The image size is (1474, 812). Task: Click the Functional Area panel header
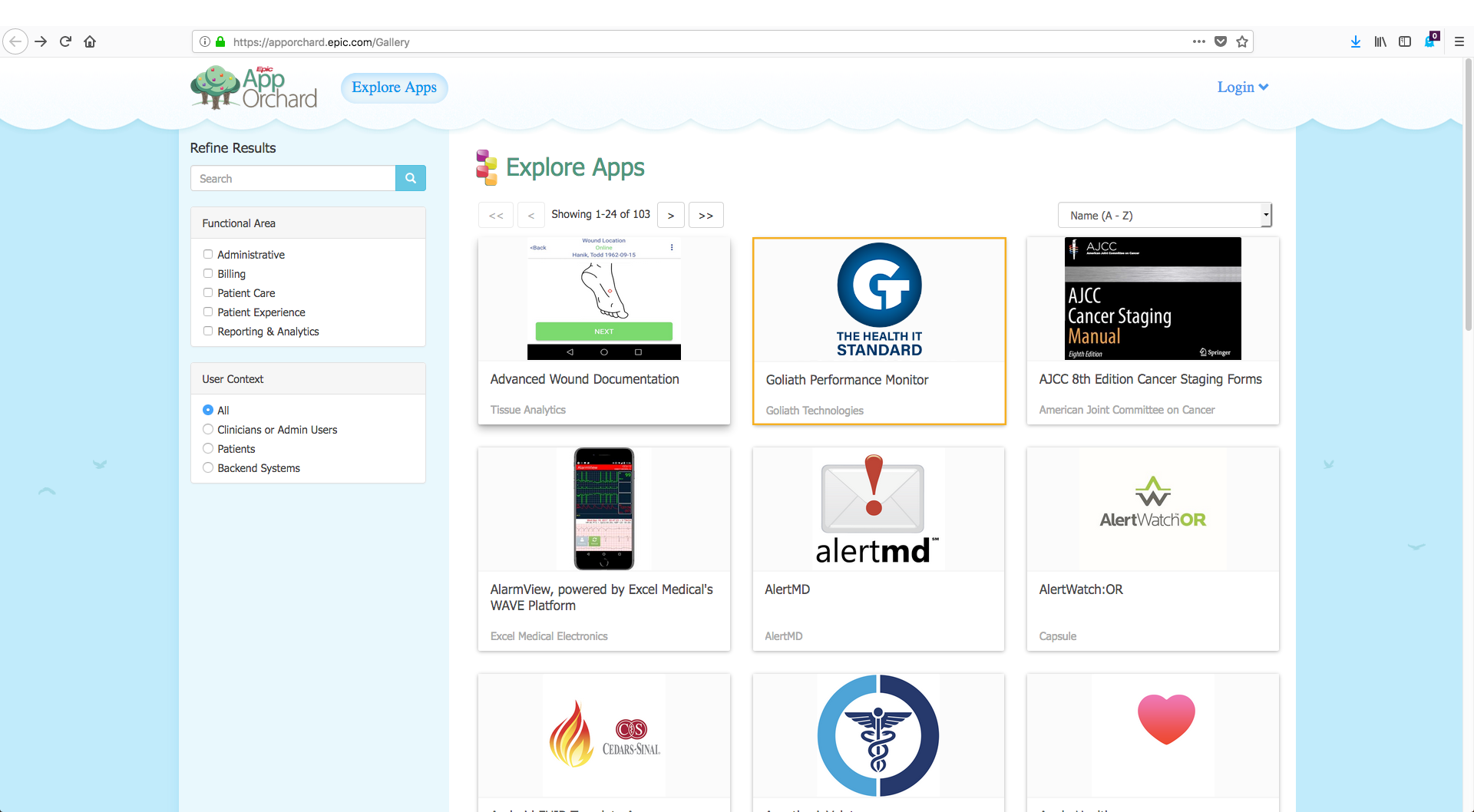[308, 223]
